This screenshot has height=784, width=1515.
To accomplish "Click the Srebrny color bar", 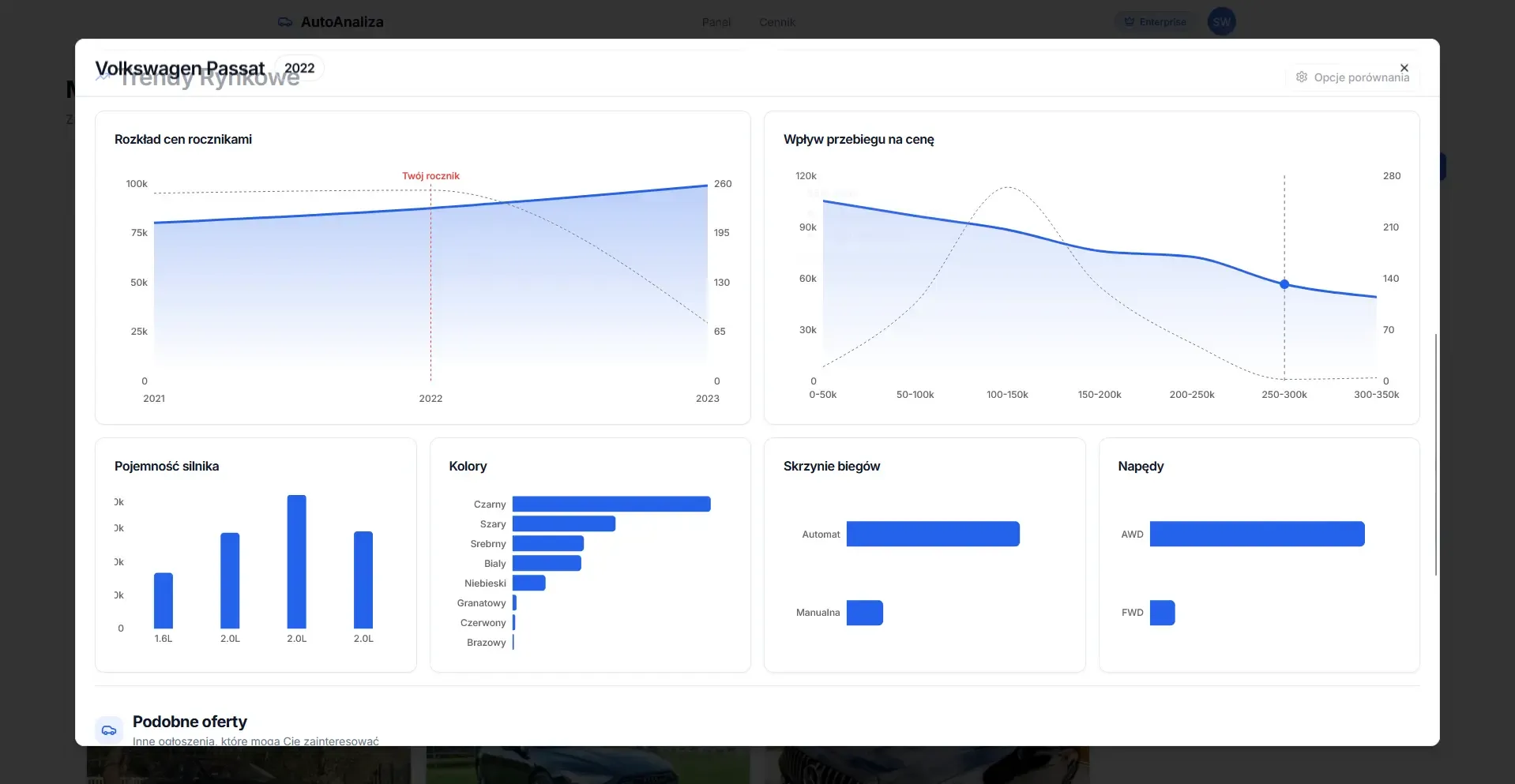I will (x=548, y=543).
